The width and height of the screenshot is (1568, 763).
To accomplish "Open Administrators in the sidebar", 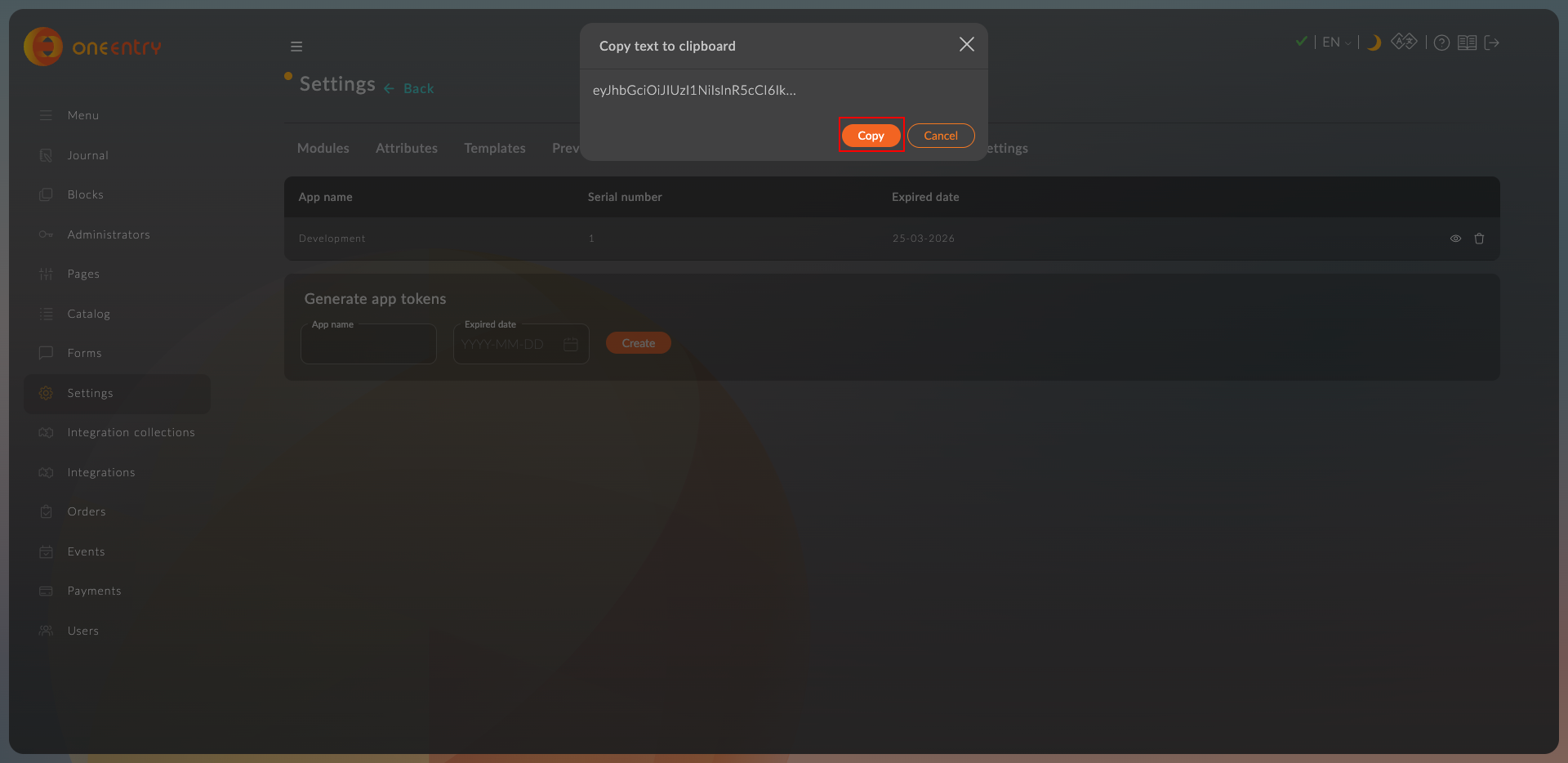I will [118, 234].
